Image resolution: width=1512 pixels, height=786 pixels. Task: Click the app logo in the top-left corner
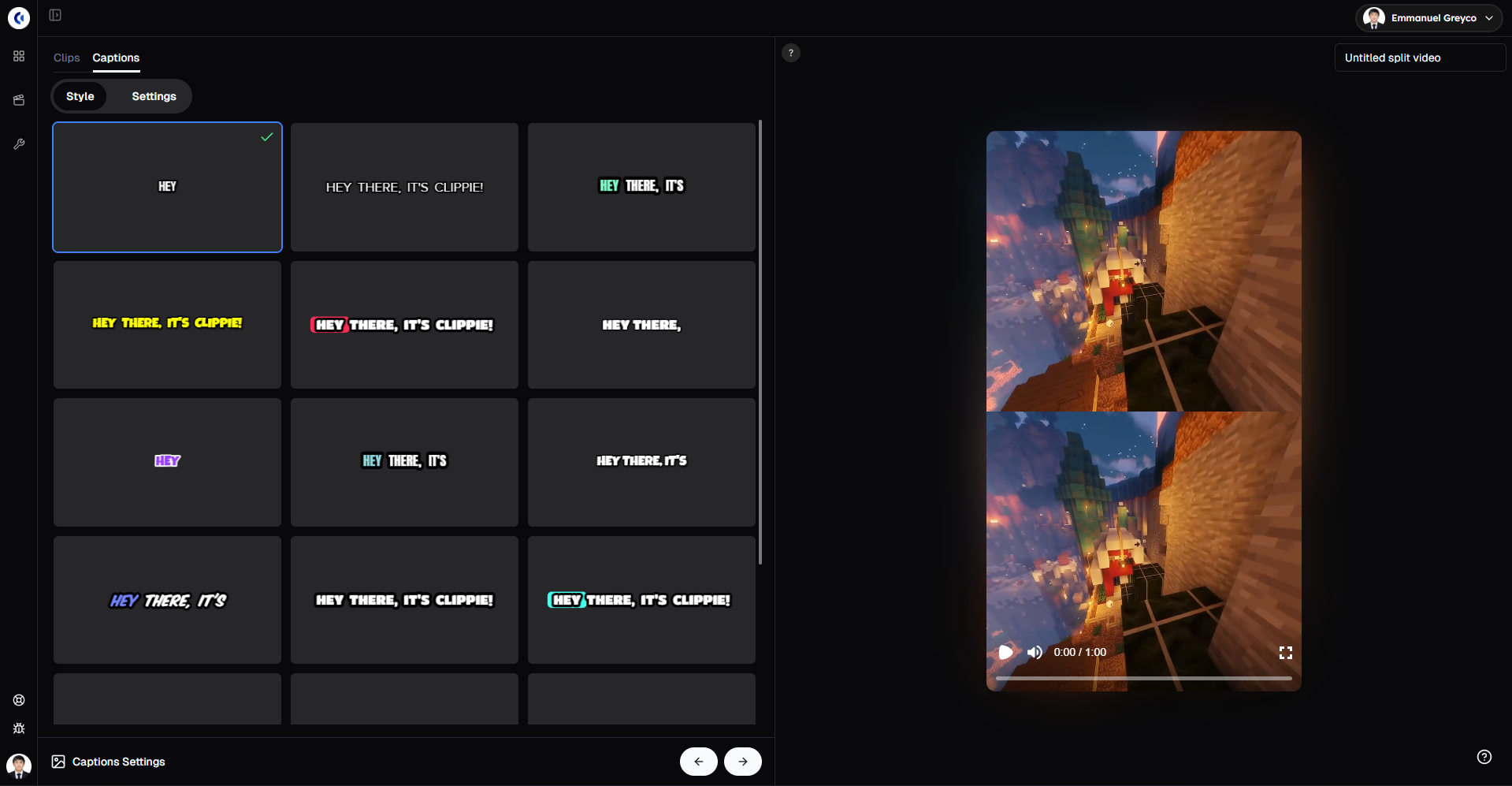(x=19, y=17)
